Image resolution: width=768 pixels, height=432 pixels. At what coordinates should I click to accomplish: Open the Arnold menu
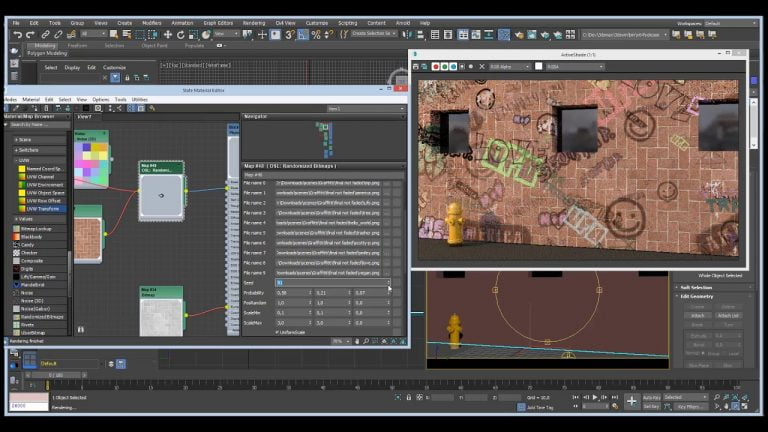pos(403,23)
